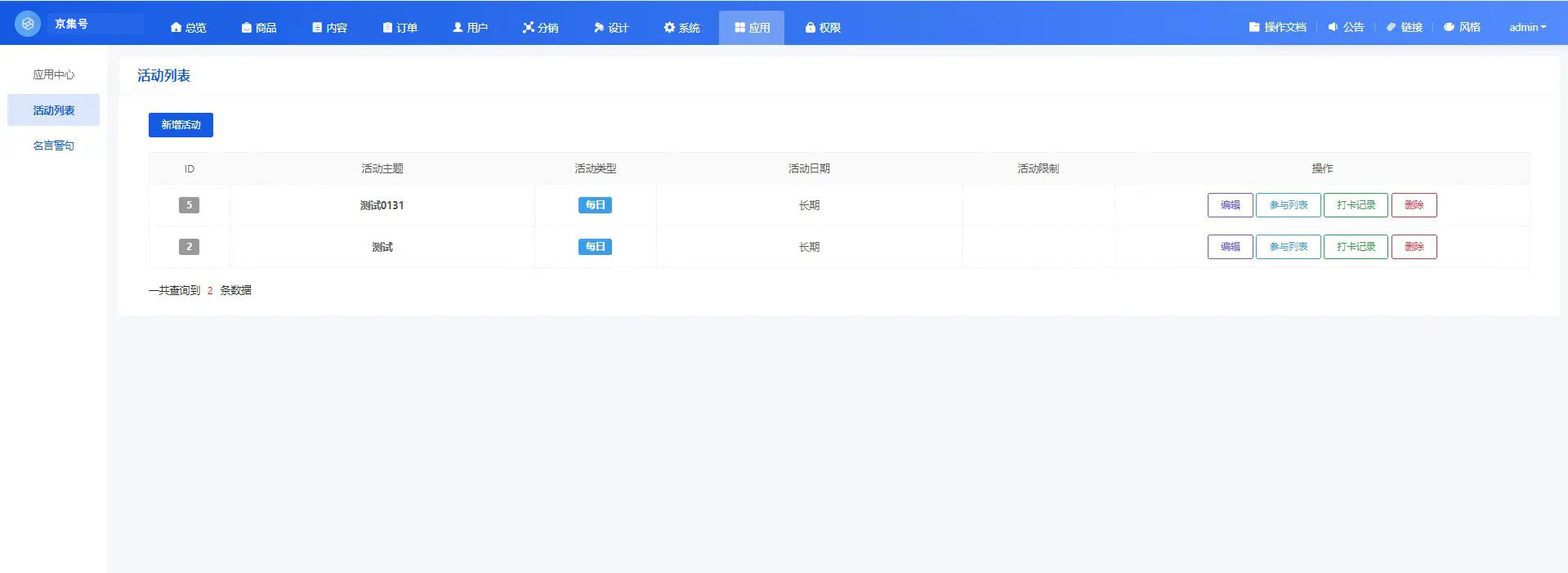The image size is (1568, 573).
Task: Select 名言警句 in the sidebar
Action: [53, 145]
